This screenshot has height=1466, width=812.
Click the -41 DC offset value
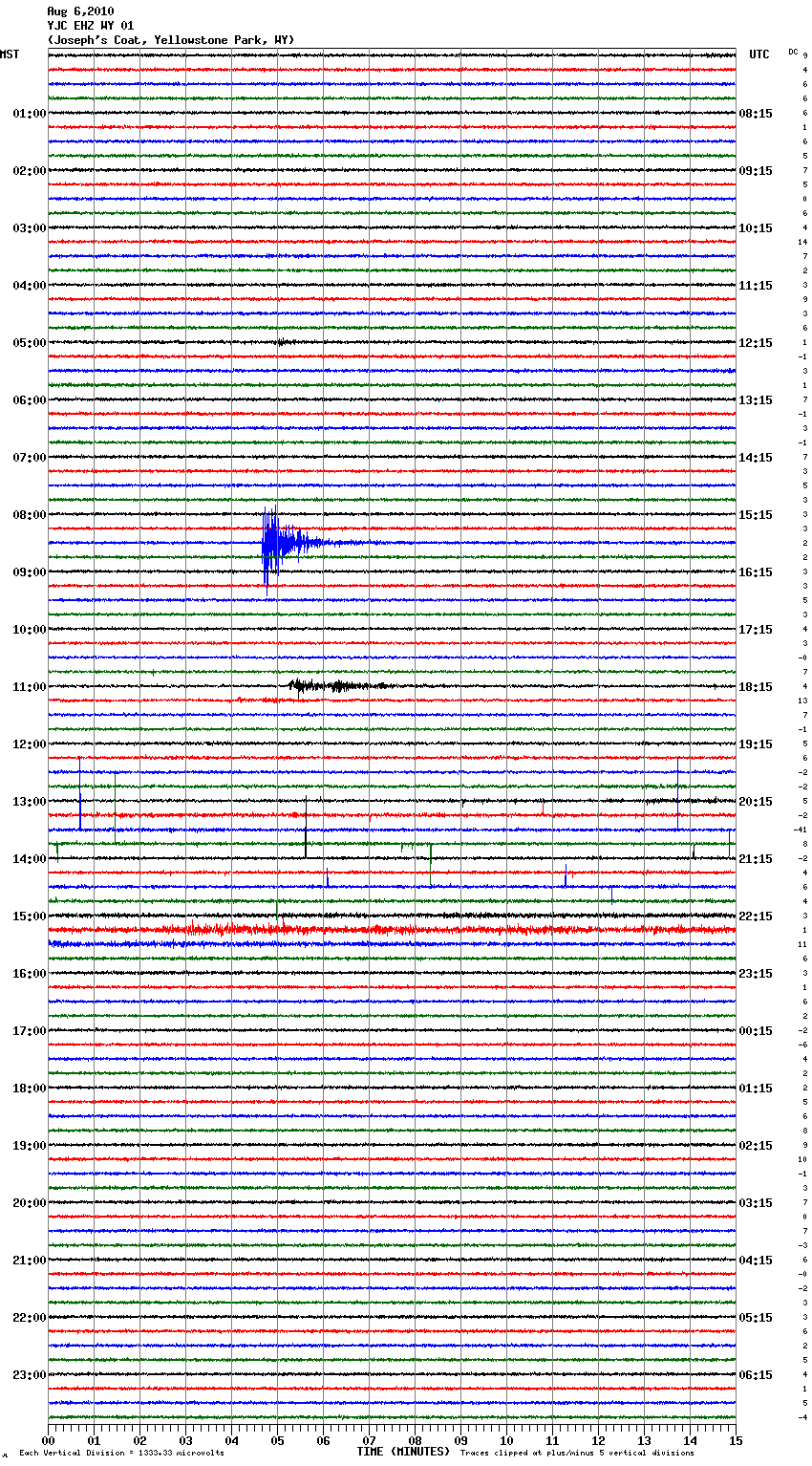coord(801,830)
